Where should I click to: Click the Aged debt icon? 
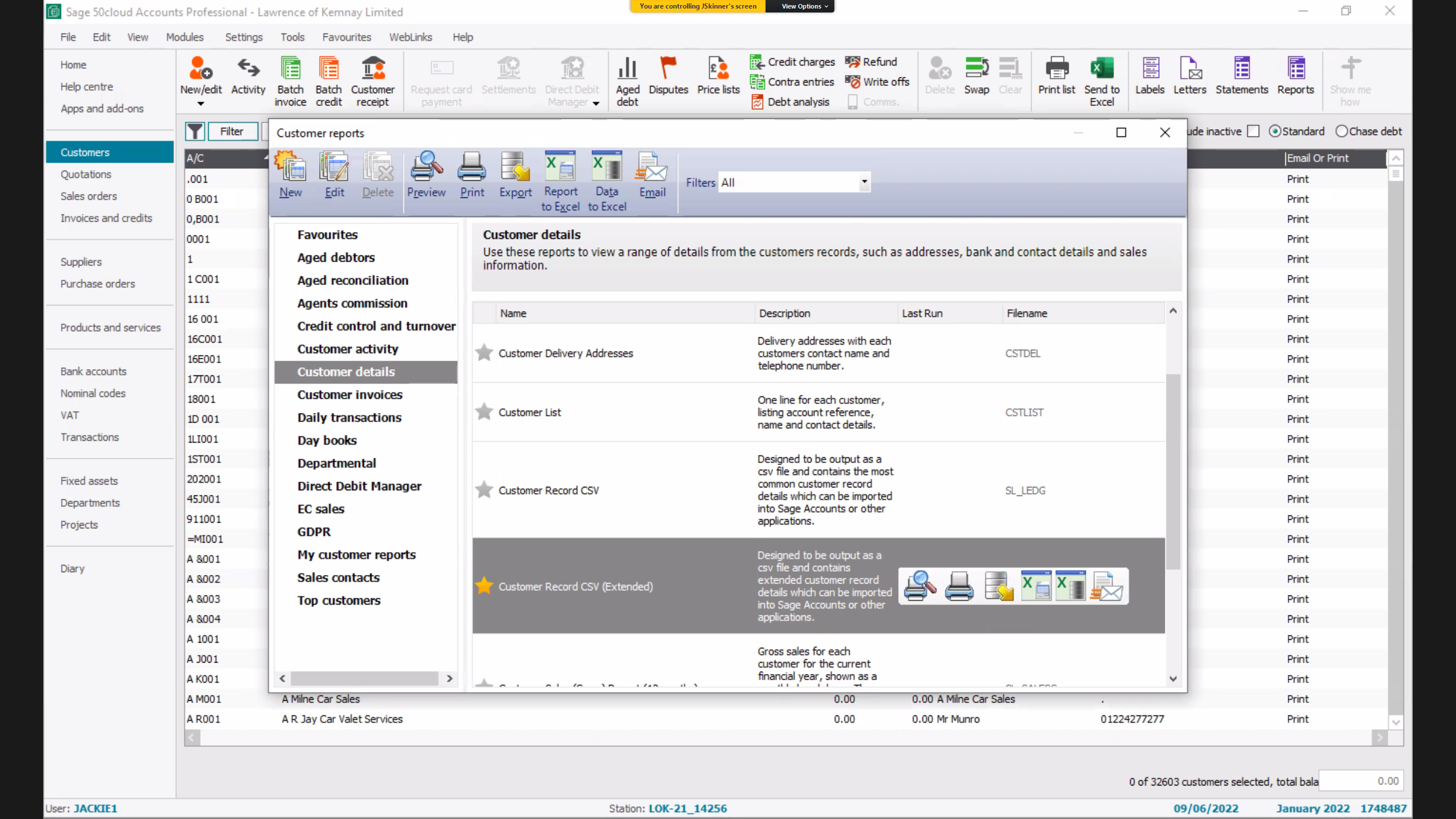tap(627, 80)
